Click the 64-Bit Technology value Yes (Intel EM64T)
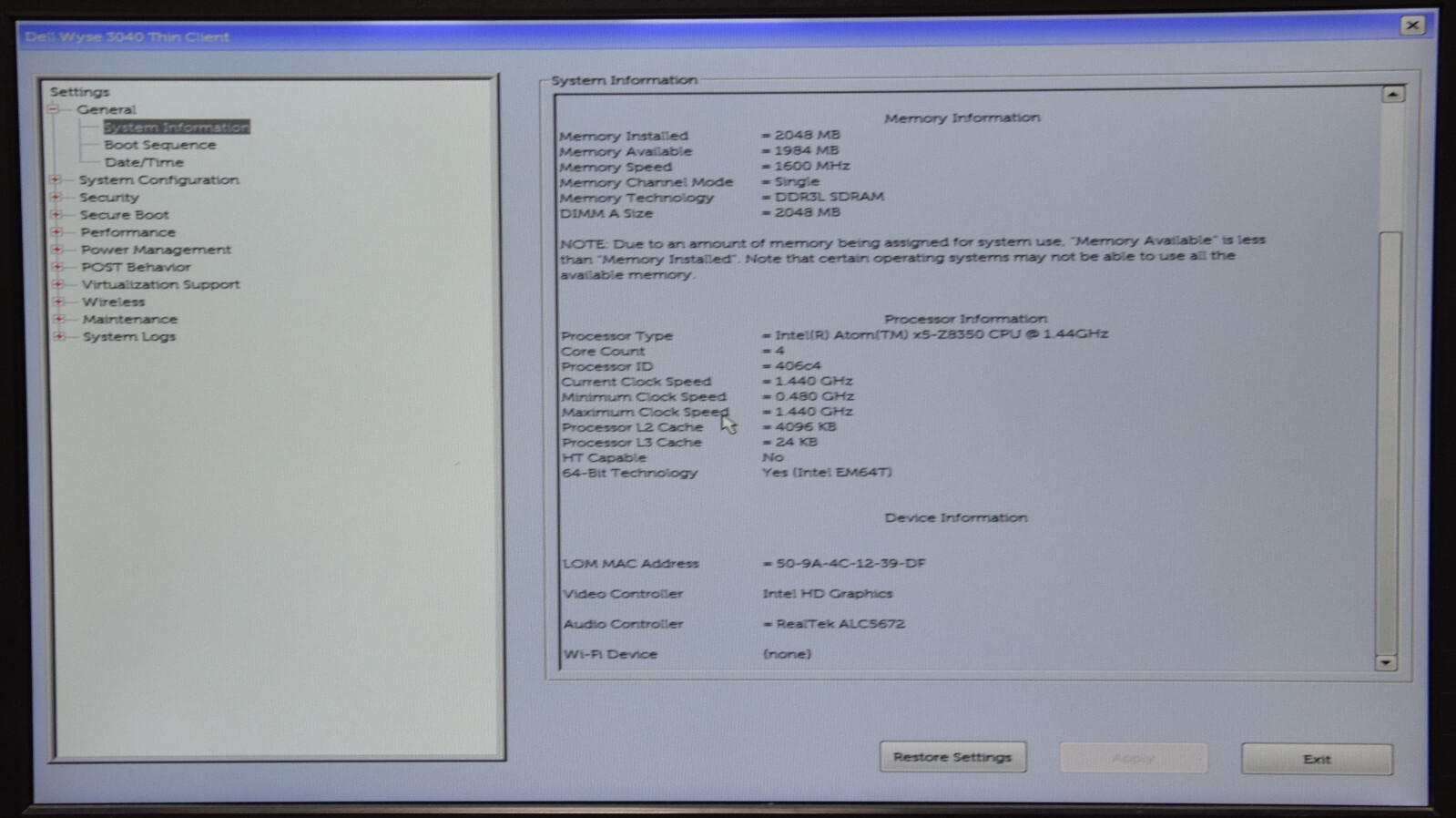The image size is (1456, 818). [x=827, y=472]
